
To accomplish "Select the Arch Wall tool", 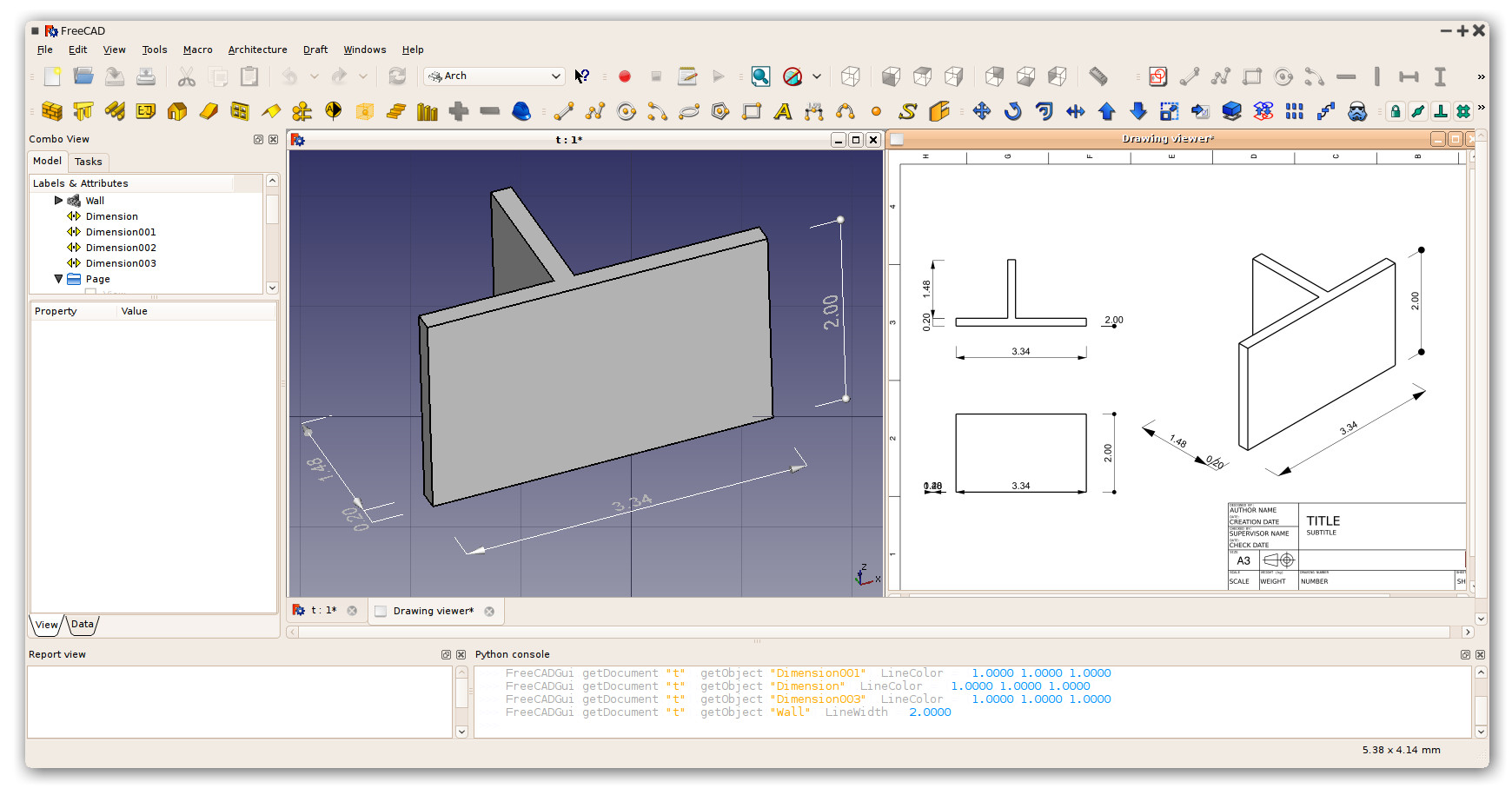I will [52, 111].
